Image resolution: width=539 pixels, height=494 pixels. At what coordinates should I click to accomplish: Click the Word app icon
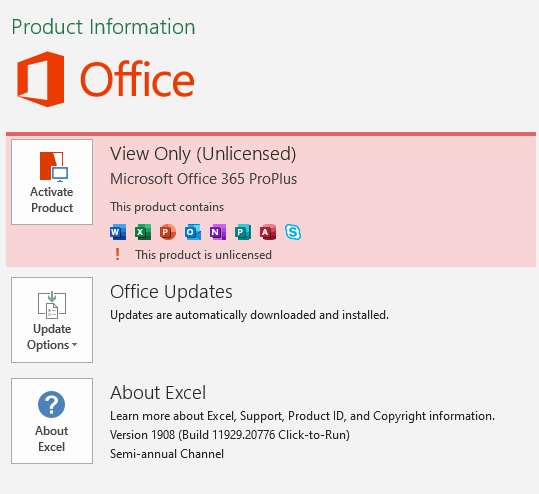[118, 232]
